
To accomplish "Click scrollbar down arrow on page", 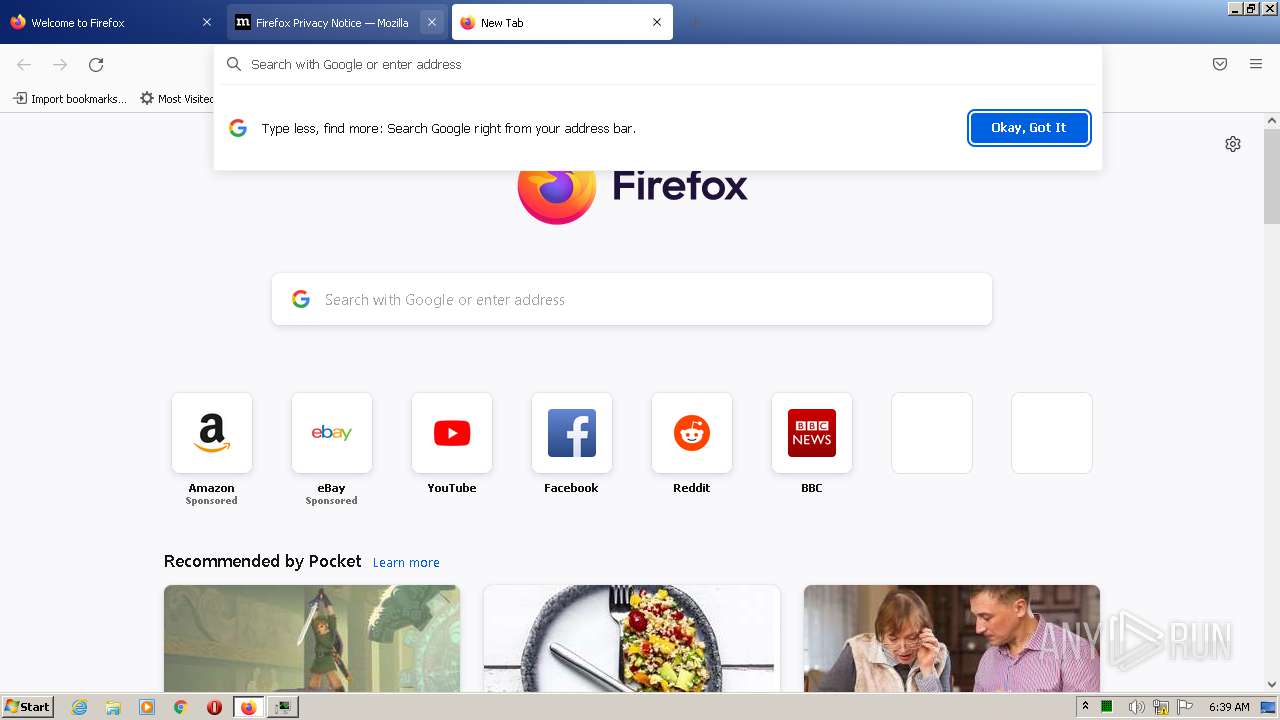I will (x=1272, y=685).
